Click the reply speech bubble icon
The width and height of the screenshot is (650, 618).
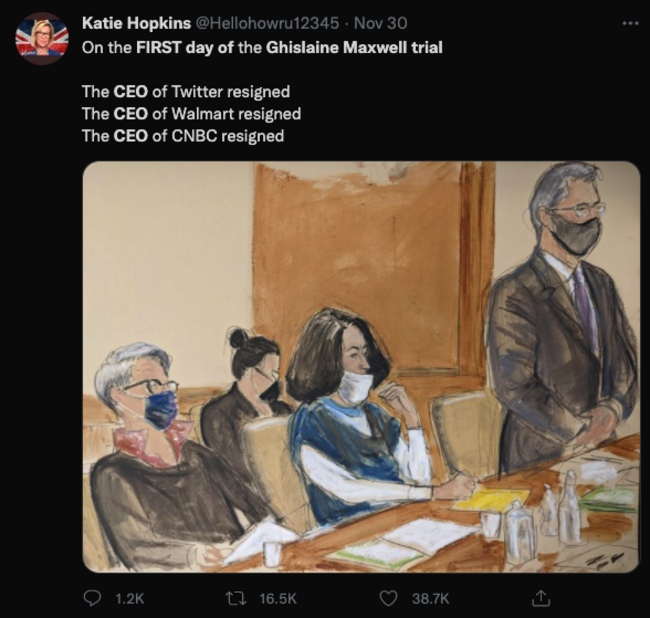tap(92, 598)
